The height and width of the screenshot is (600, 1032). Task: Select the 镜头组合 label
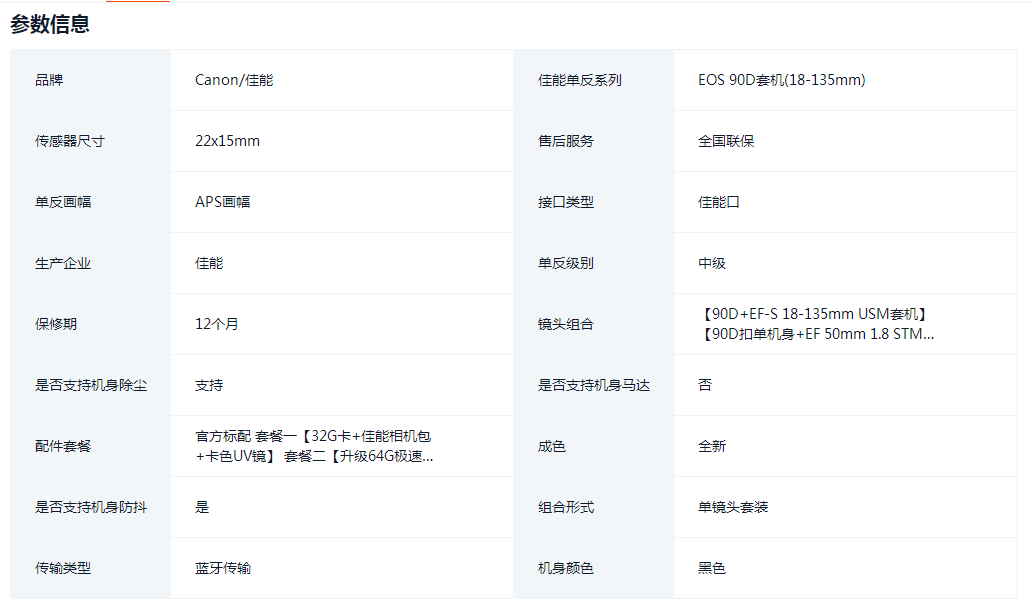[x=565, y=324]
